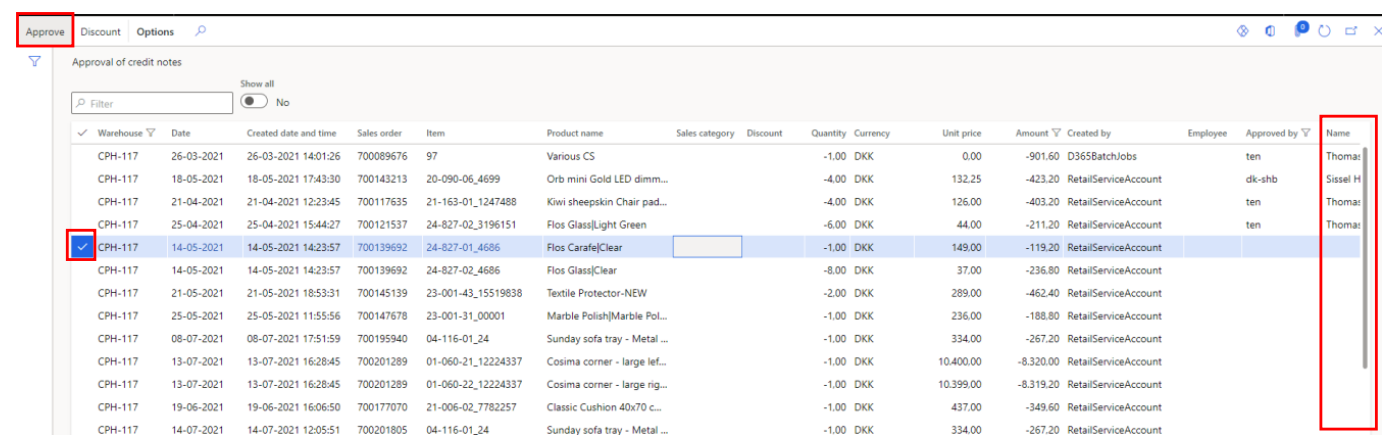Open in Microsoft Office icon
This screenshot has width=1392, height=446.
[1270, 31]
